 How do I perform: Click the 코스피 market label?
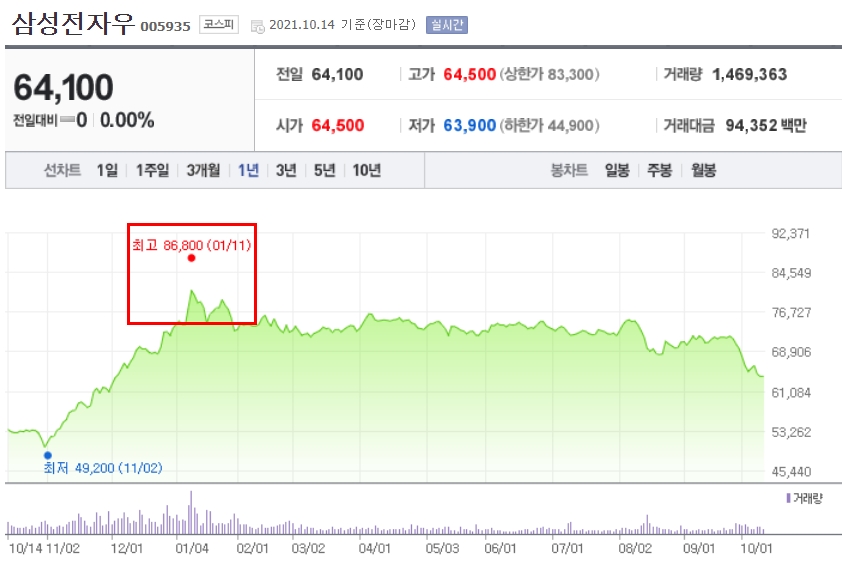(x=219, y=24)
